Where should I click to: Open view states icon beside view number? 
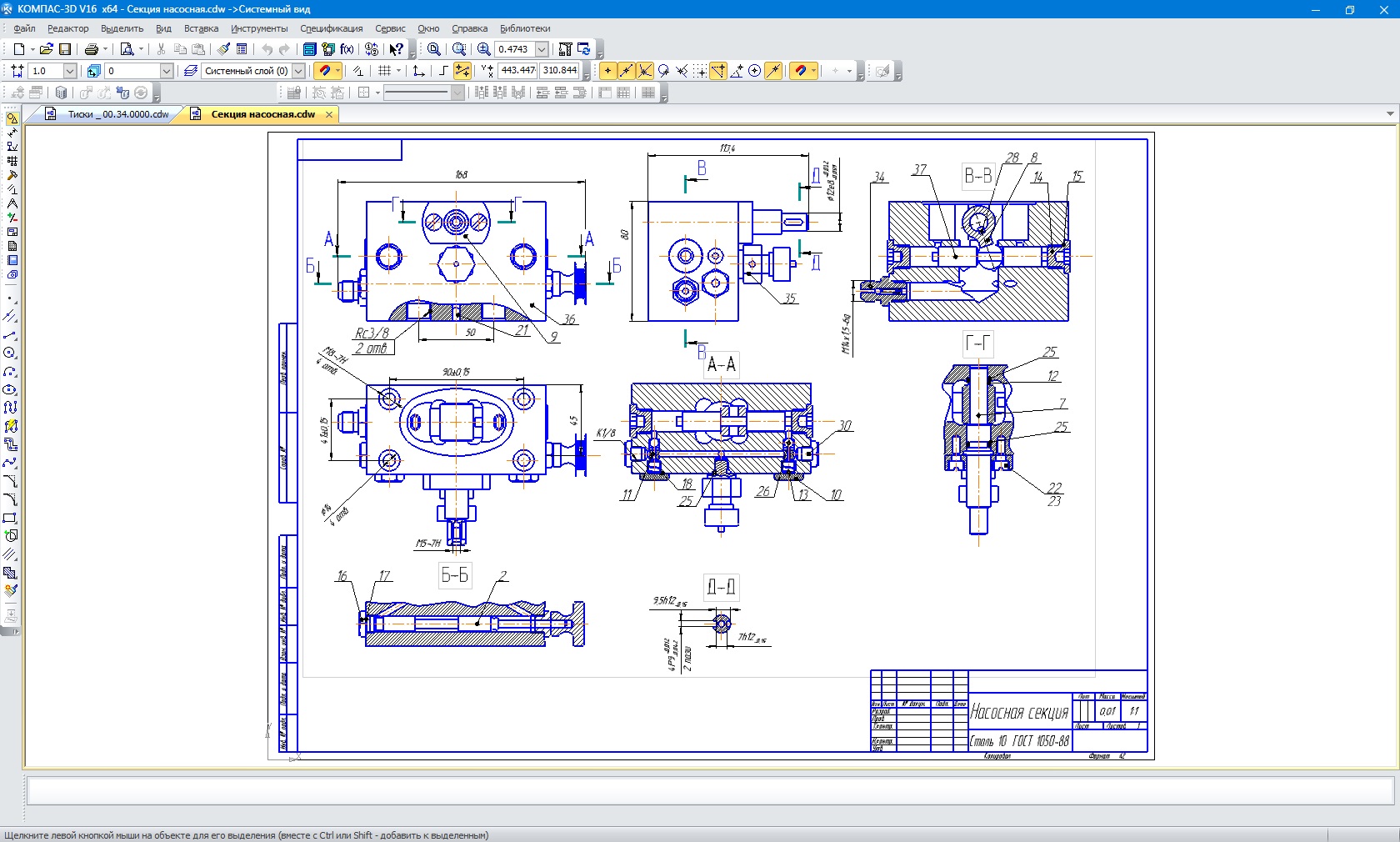point(93,71)
